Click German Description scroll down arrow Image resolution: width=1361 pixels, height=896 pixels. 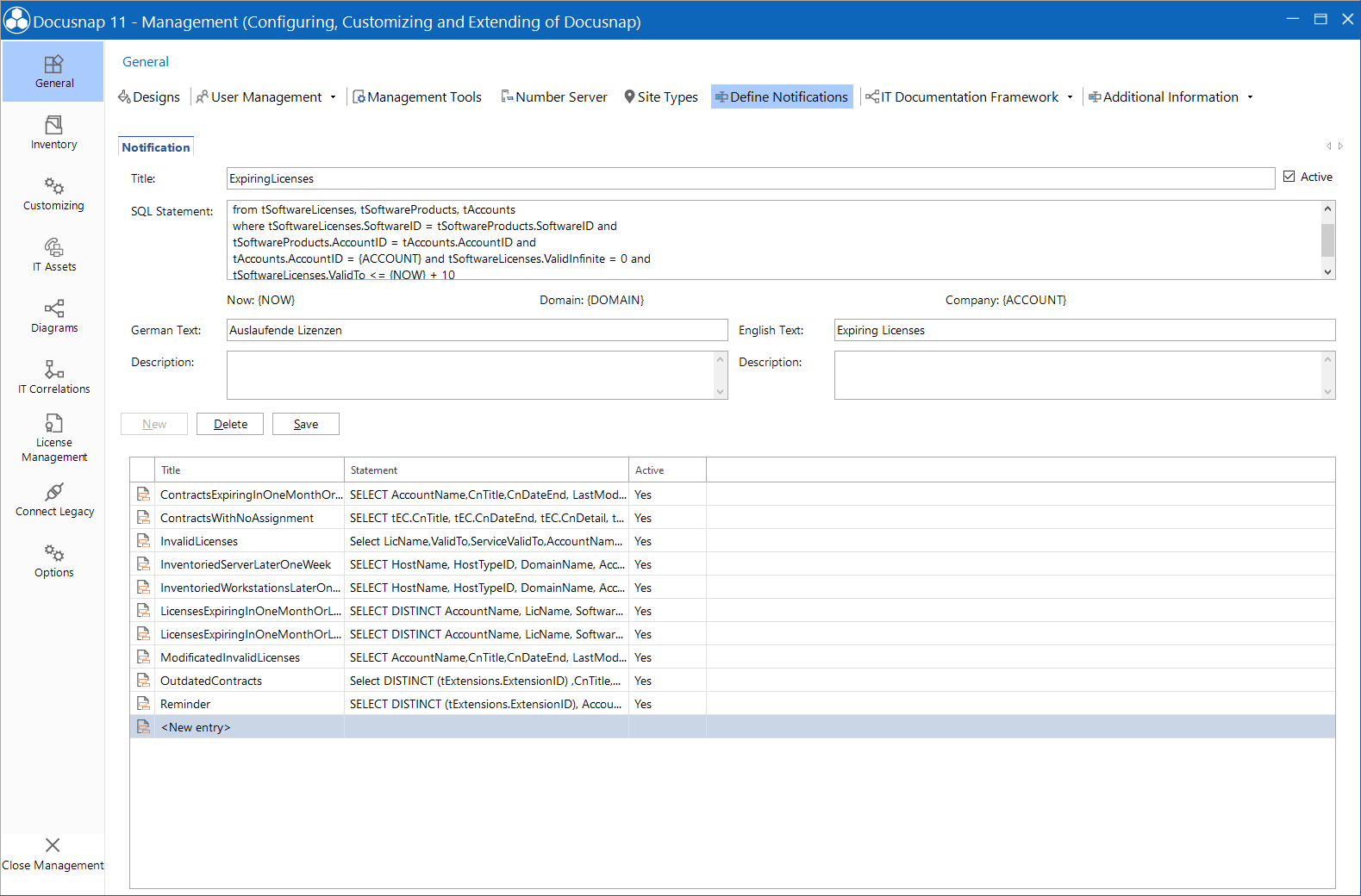pyautogui.click(x=721, y=392)
